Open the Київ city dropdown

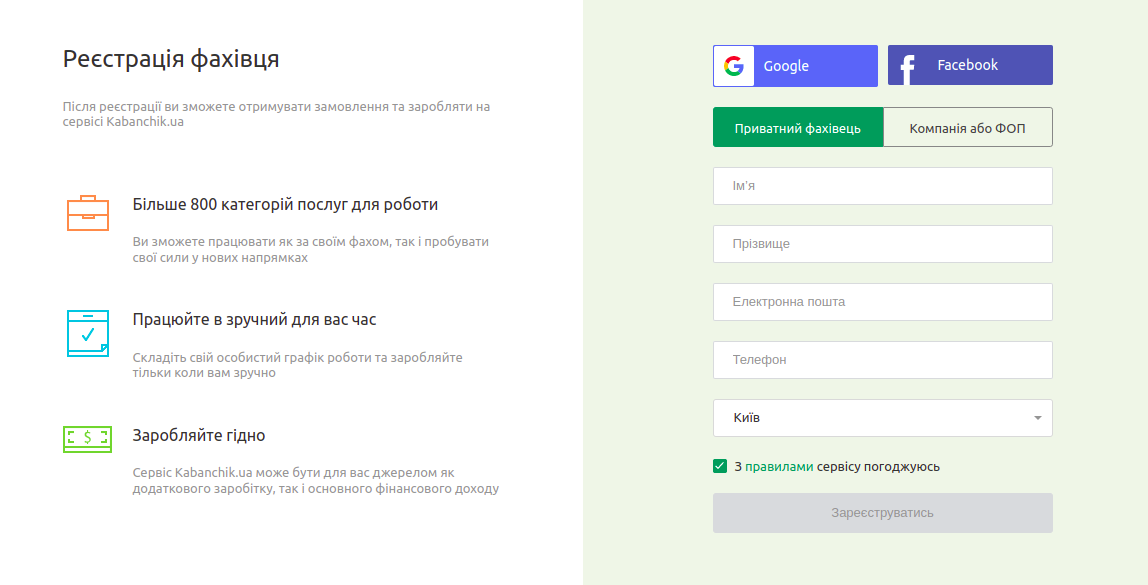point(870,418)
